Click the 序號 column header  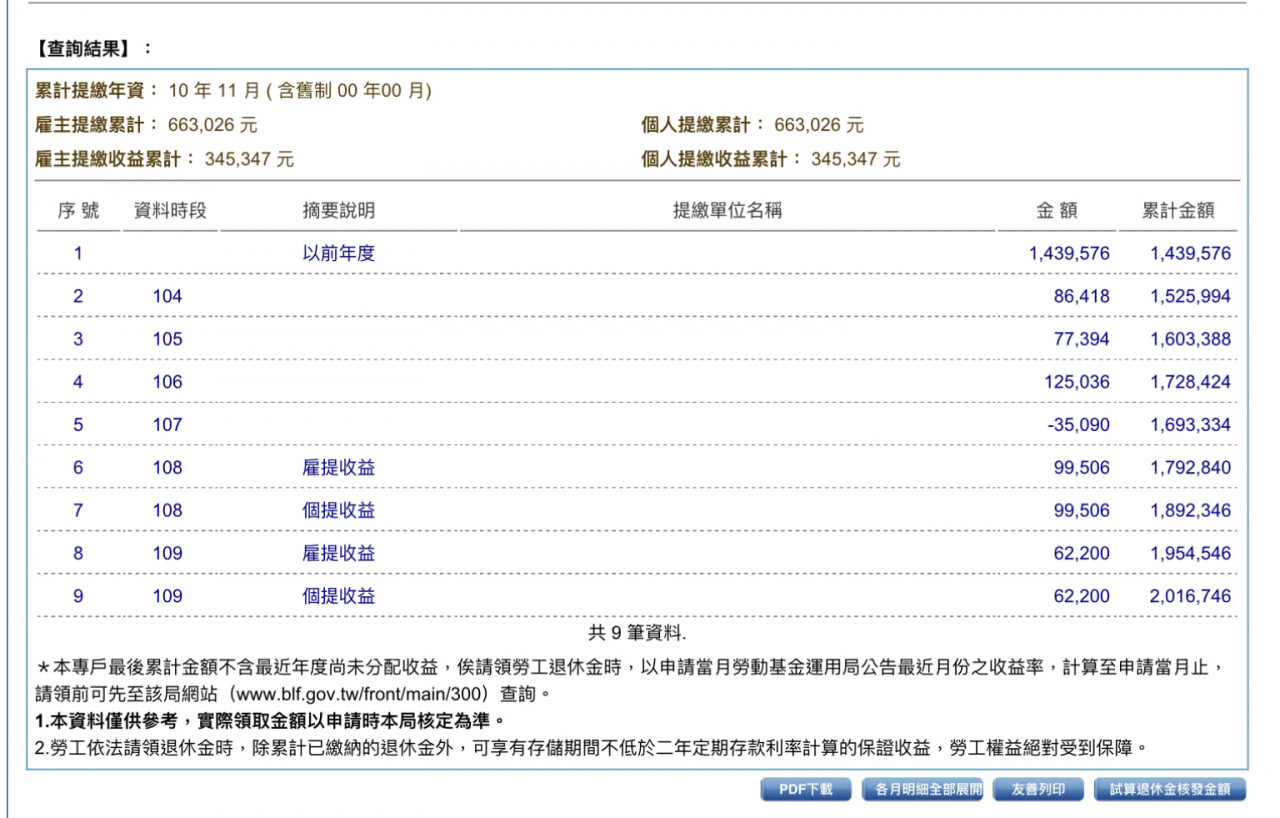(x=78, y=211)
